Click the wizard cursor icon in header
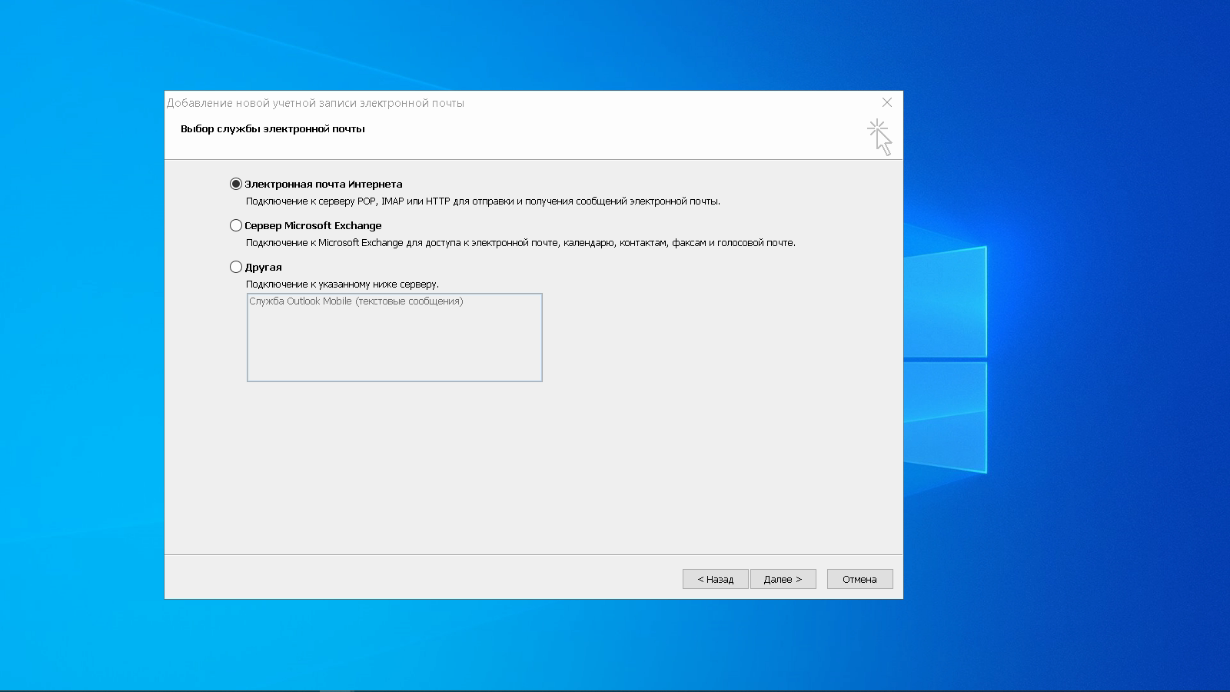Image resolution: width=1230 pixels, height=692 pixels. (879, 137)
